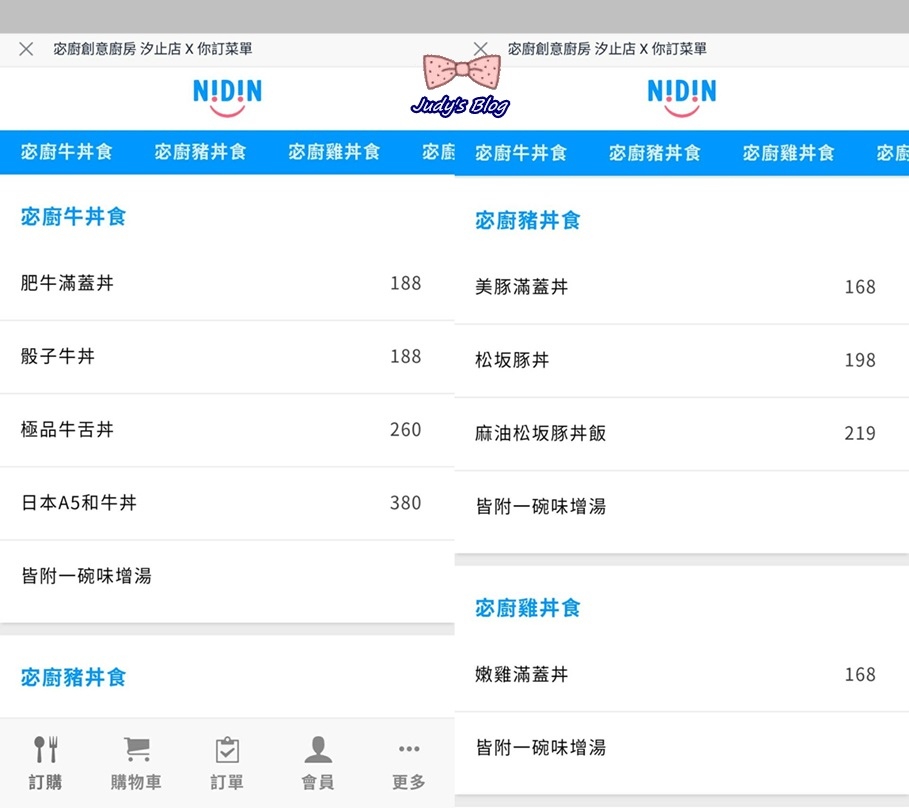Click the 380 price of 日本A5和牛丼

[x=406, y=503]
